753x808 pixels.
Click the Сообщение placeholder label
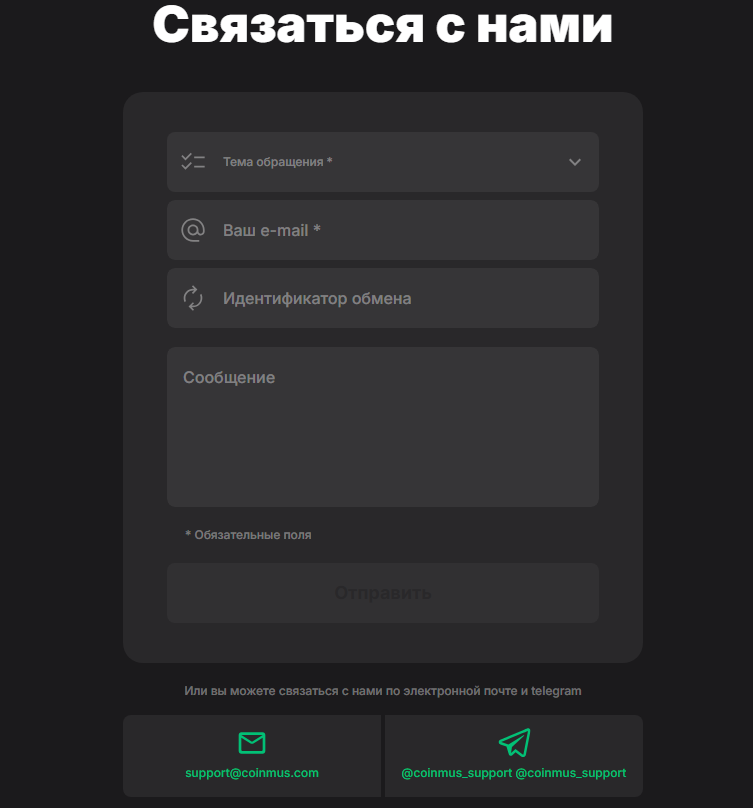coord(229,377)
